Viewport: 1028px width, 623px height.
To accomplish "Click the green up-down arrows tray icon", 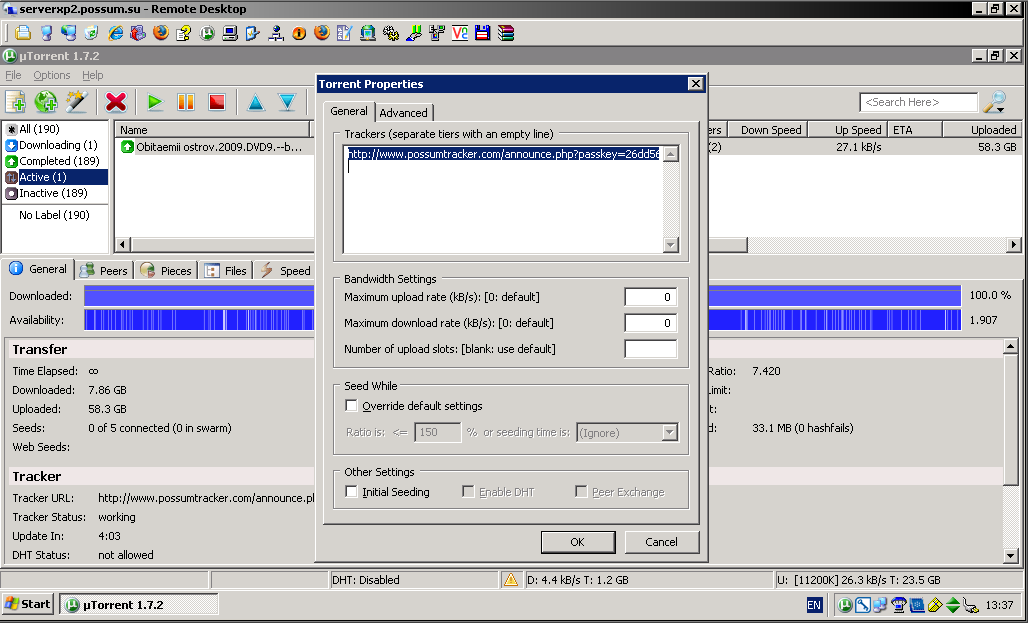I will pos(953,605).
